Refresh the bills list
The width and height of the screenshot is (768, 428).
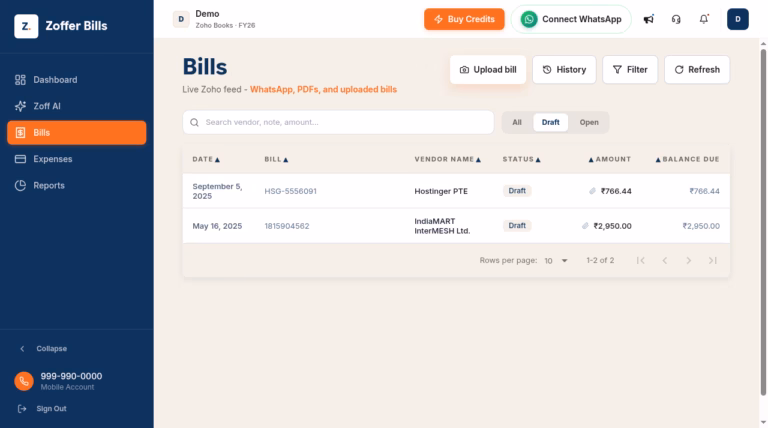(697, 70)
